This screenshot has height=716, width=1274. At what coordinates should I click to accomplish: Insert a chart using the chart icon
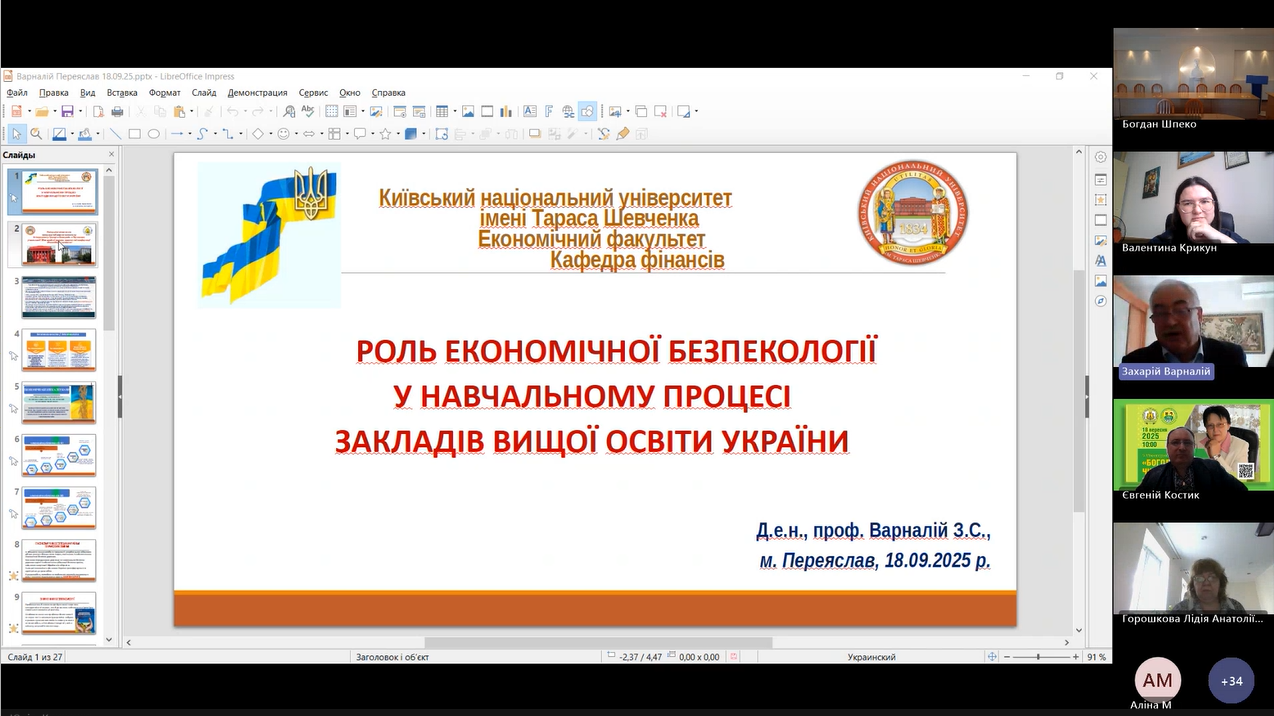tap(506, 112)
